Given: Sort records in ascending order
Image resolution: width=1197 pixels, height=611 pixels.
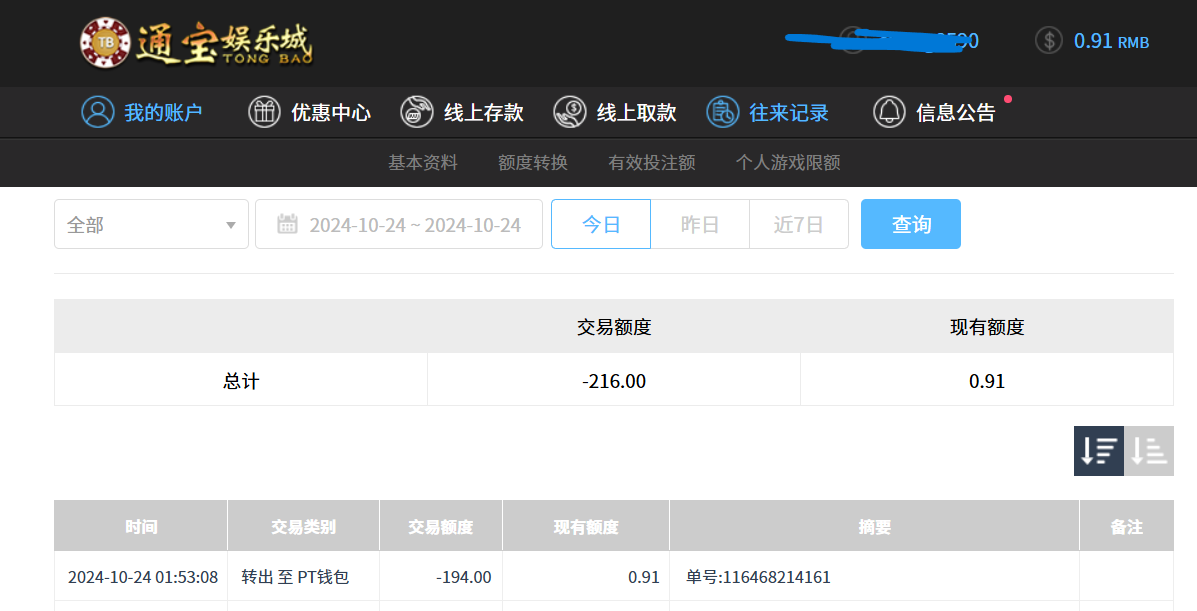Looking at the screenshot, I should (1149, 451).
